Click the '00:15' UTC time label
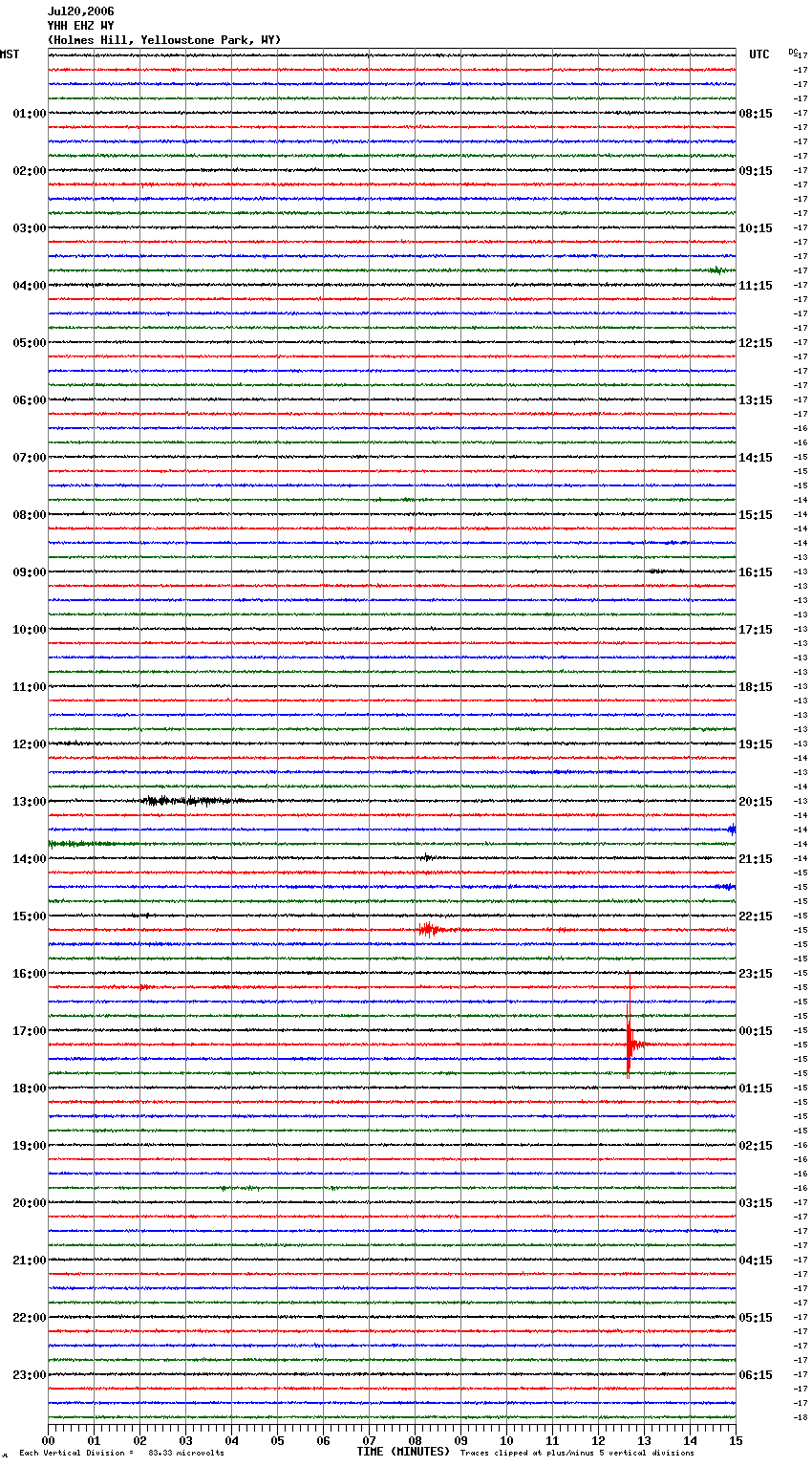 point(756,1031)
